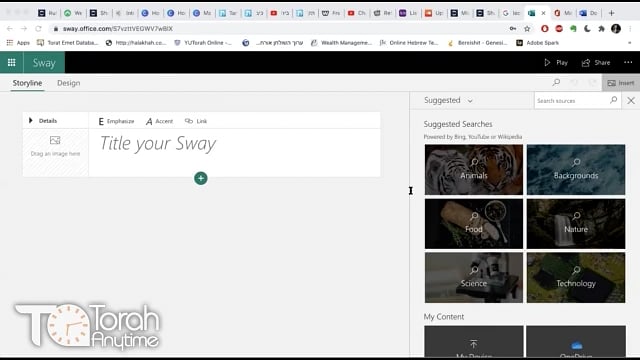
Task: Select the Technology suggested search
Action: click(576, 278)
